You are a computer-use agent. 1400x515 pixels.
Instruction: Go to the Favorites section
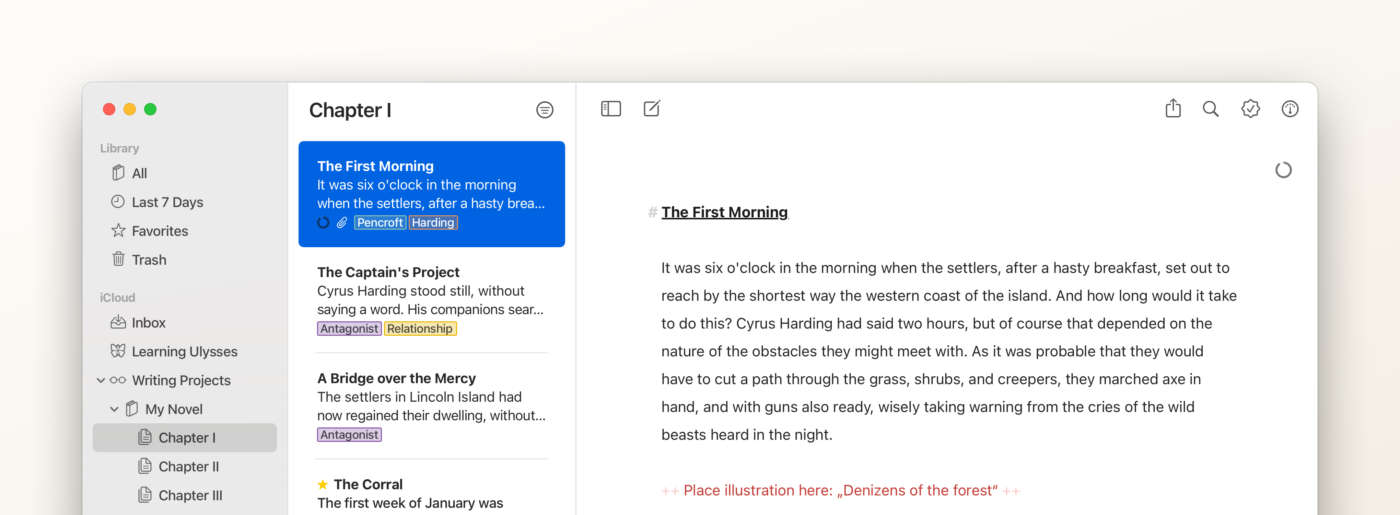(159, 231)
